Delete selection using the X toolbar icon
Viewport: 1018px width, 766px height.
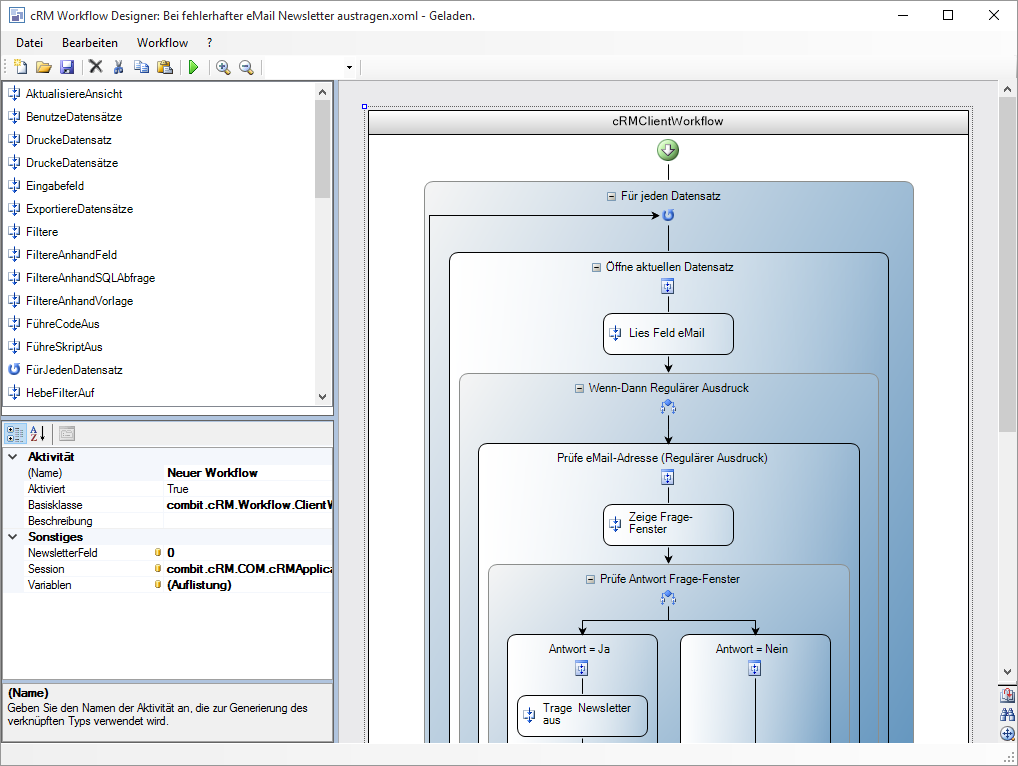(96, 67)
